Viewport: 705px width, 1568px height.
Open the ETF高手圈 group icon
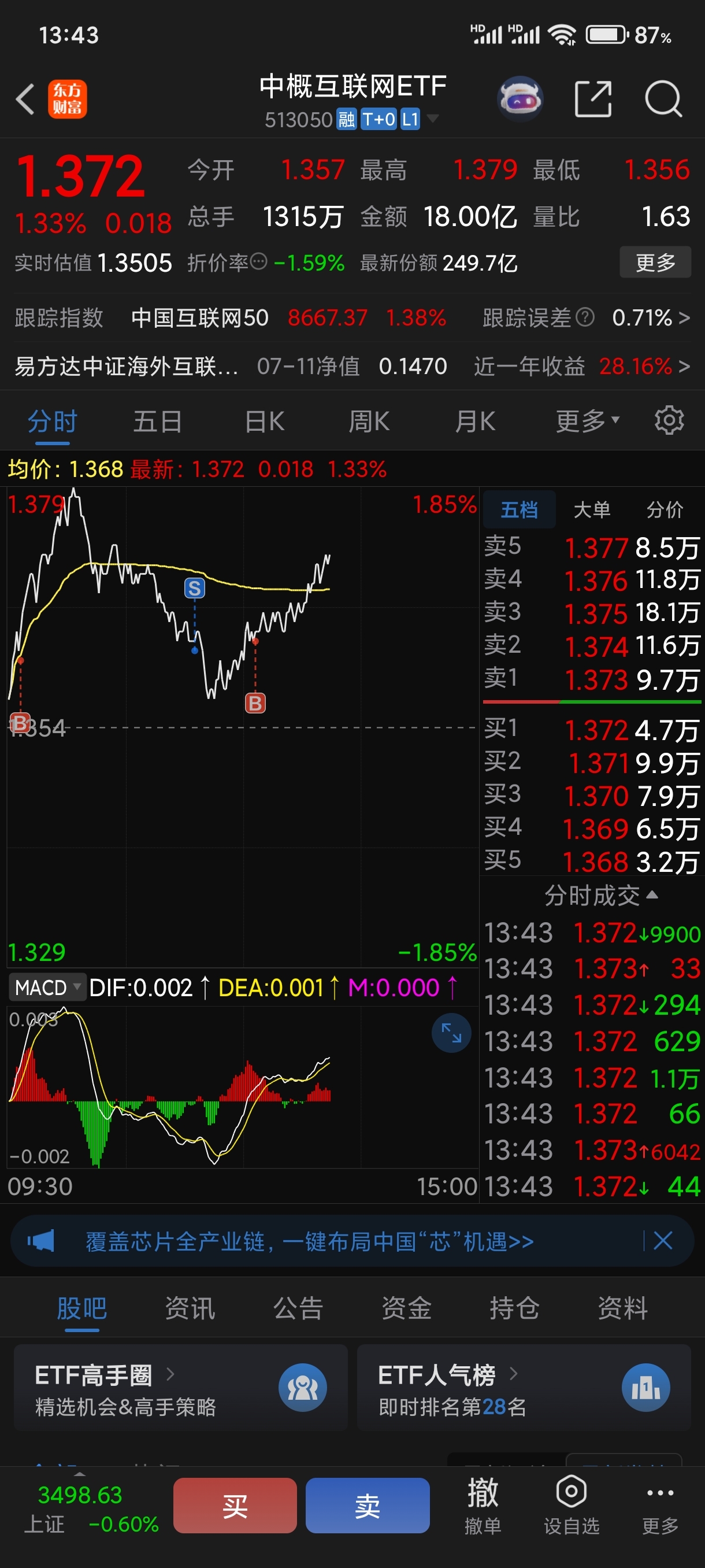pos(302,1387)
